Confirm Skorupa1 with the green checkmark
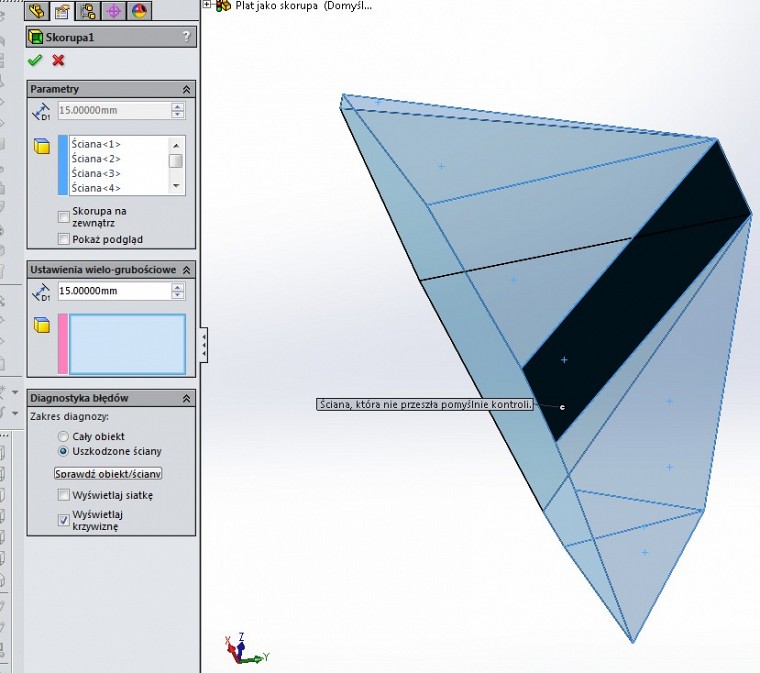The image size is (760, 673). [x=35, y=61]
